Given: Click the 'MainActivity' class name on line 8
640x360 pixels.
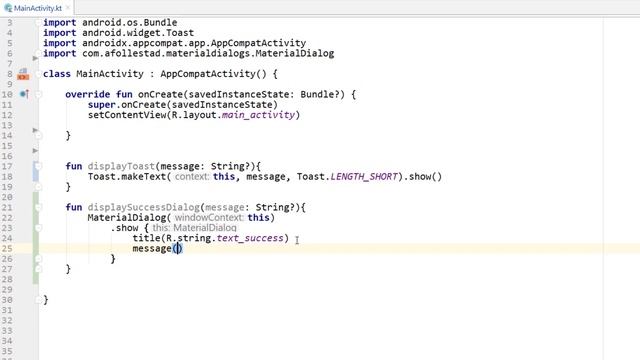Looking at the screenshot, I should [110, 74].
